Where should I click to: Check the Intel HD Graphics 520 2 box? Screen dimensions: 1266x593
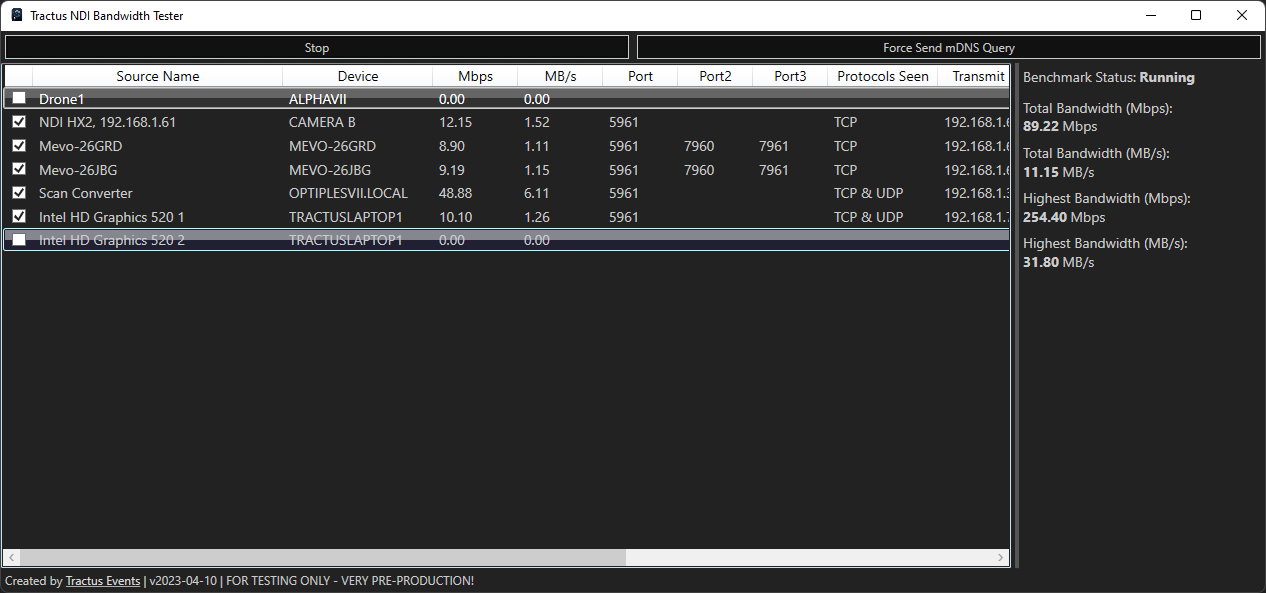point(19,240)
